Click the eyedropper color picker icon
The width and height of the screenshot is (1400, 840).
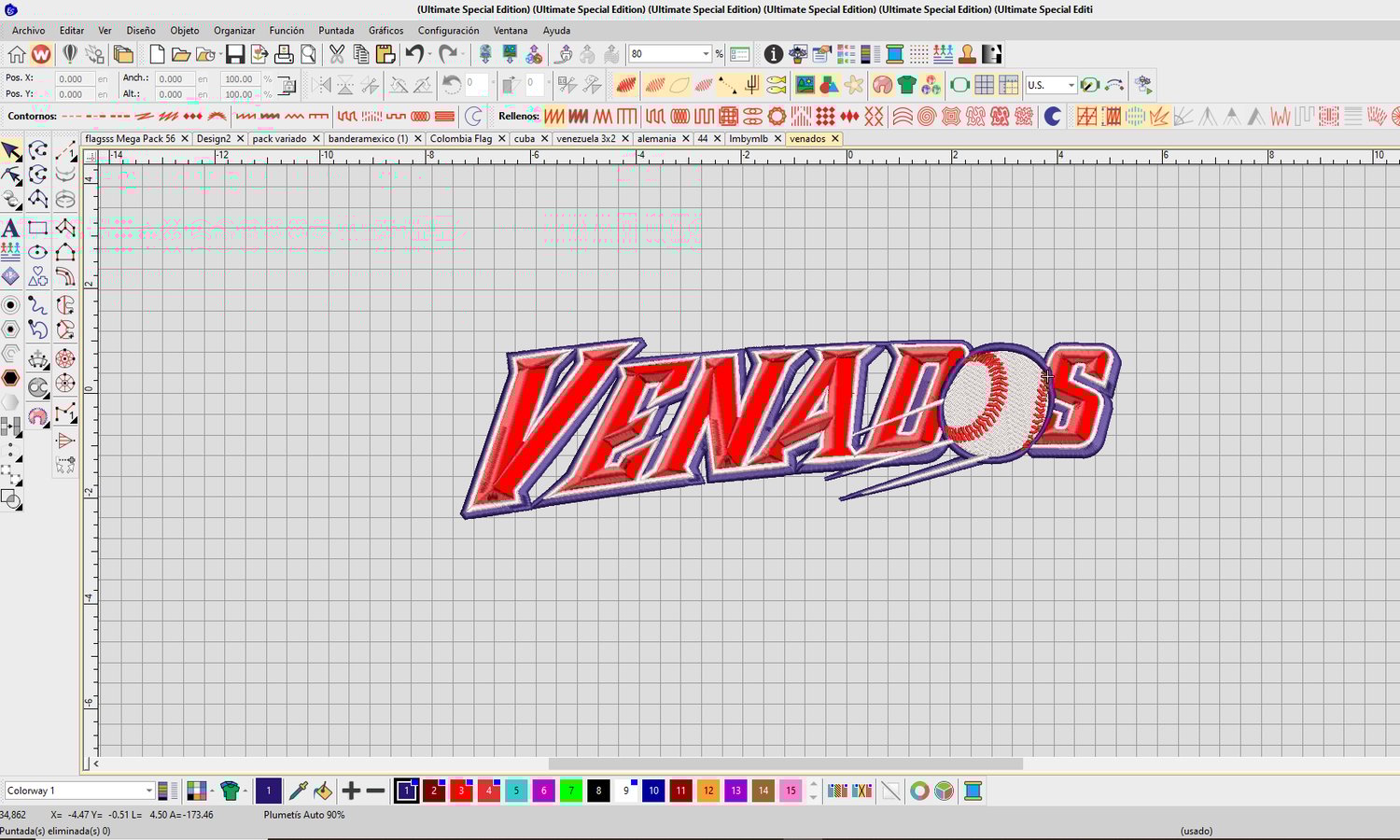point(299,791)
